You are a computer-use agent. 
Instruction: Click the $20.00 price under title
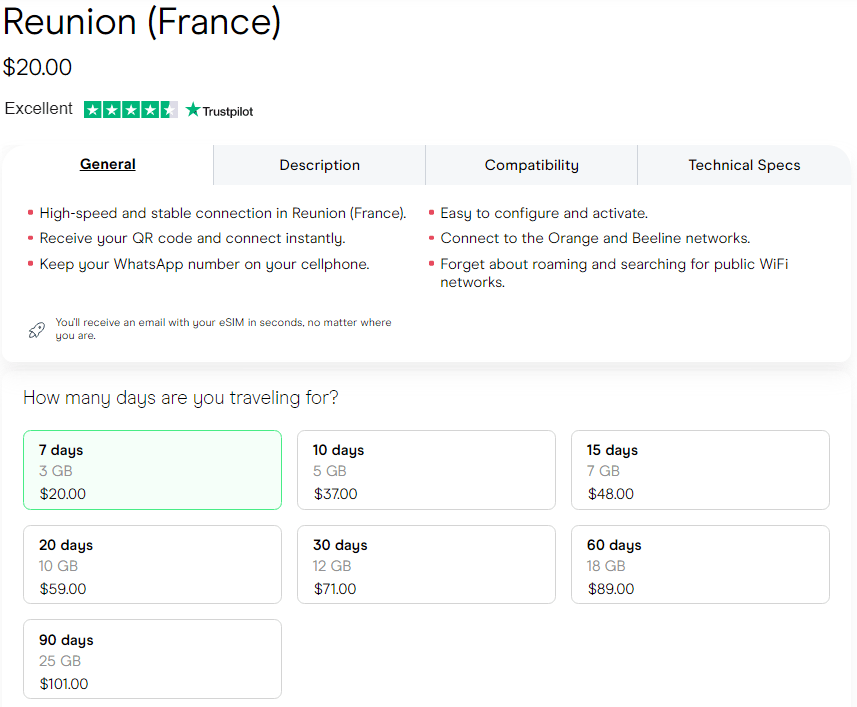pyautogui.click(x=38, y=68)
